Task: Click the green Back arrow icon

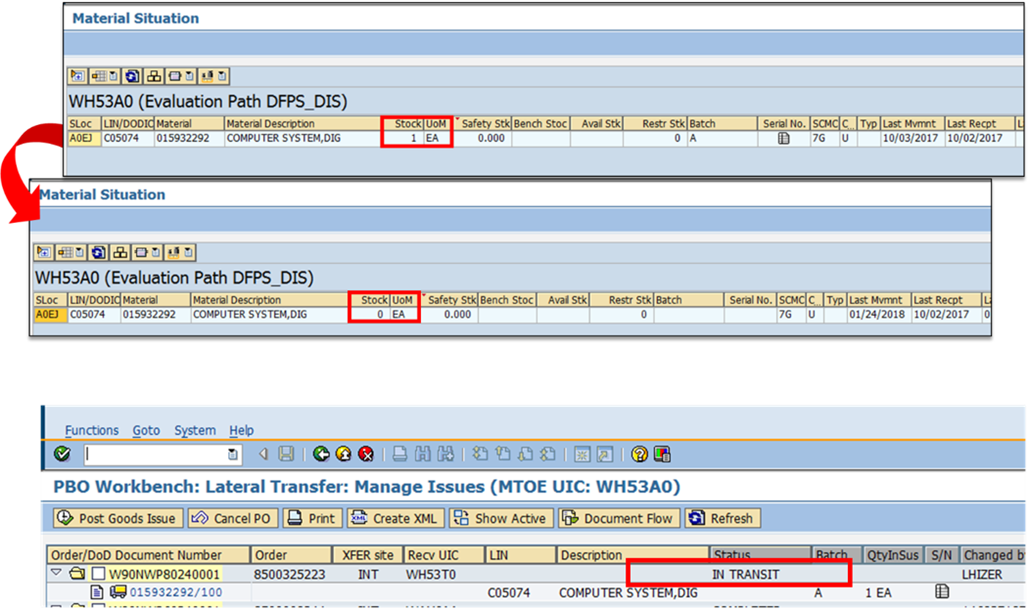Action: [x=321, y=455]
